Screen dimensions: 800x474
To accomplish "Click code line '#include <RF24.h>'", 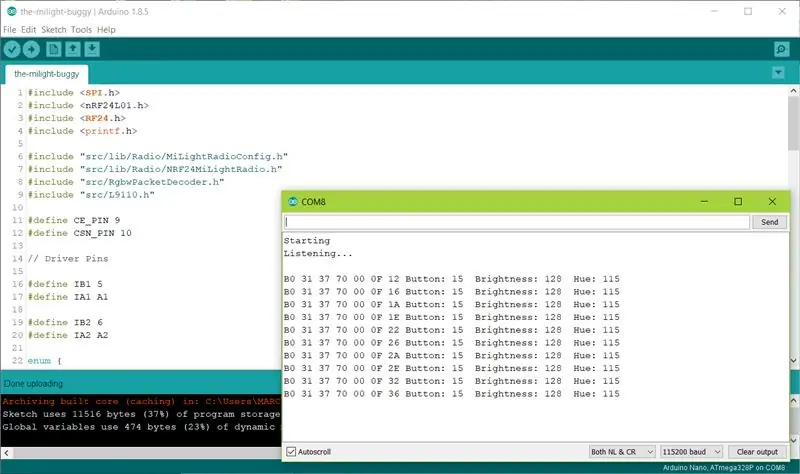I will [x=77, y=118].
